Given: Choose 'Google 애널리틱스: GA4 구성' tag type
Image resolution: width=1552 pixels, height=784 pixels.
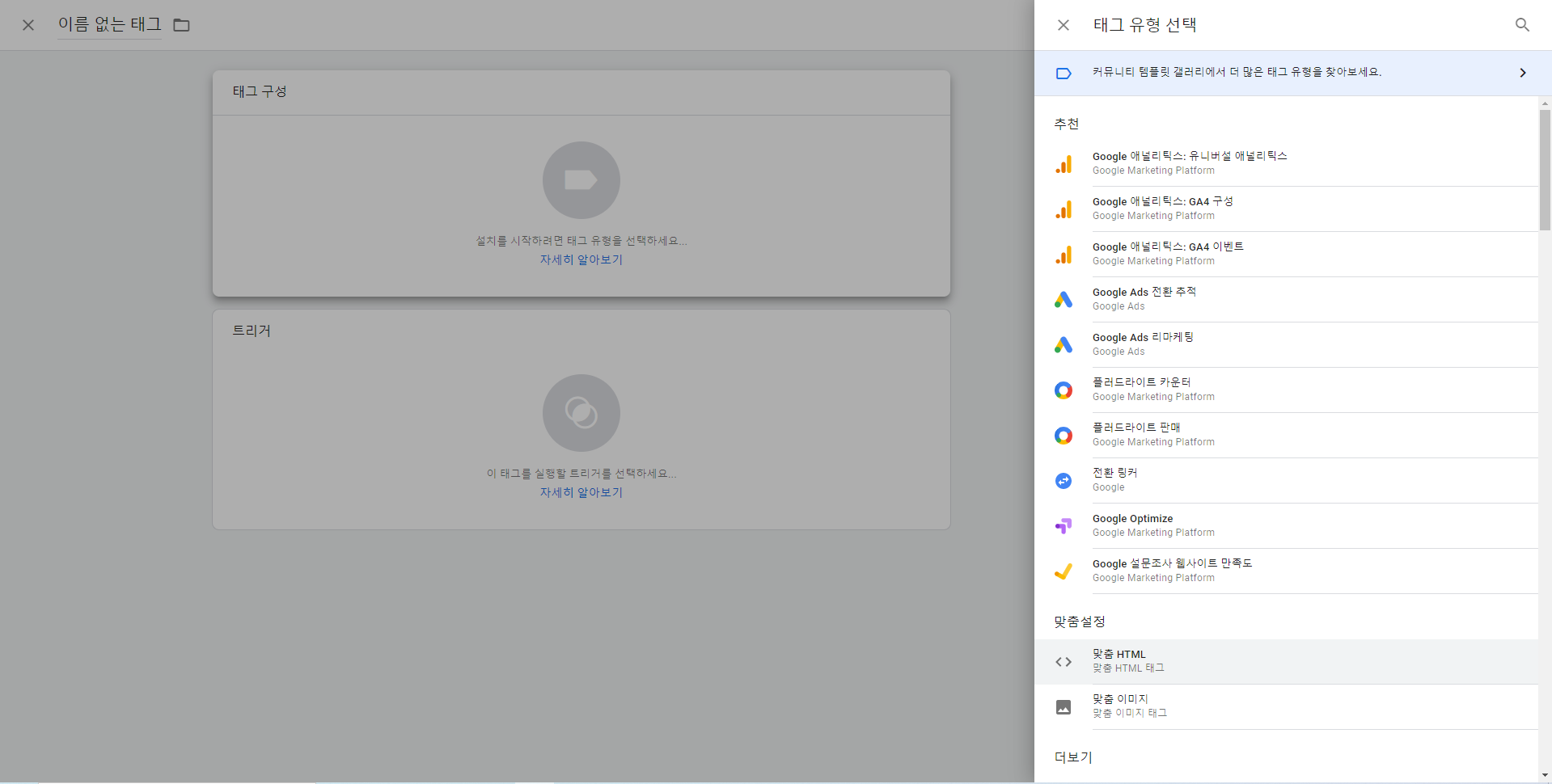Looking at the screenshot, I should pos(1286,209).
